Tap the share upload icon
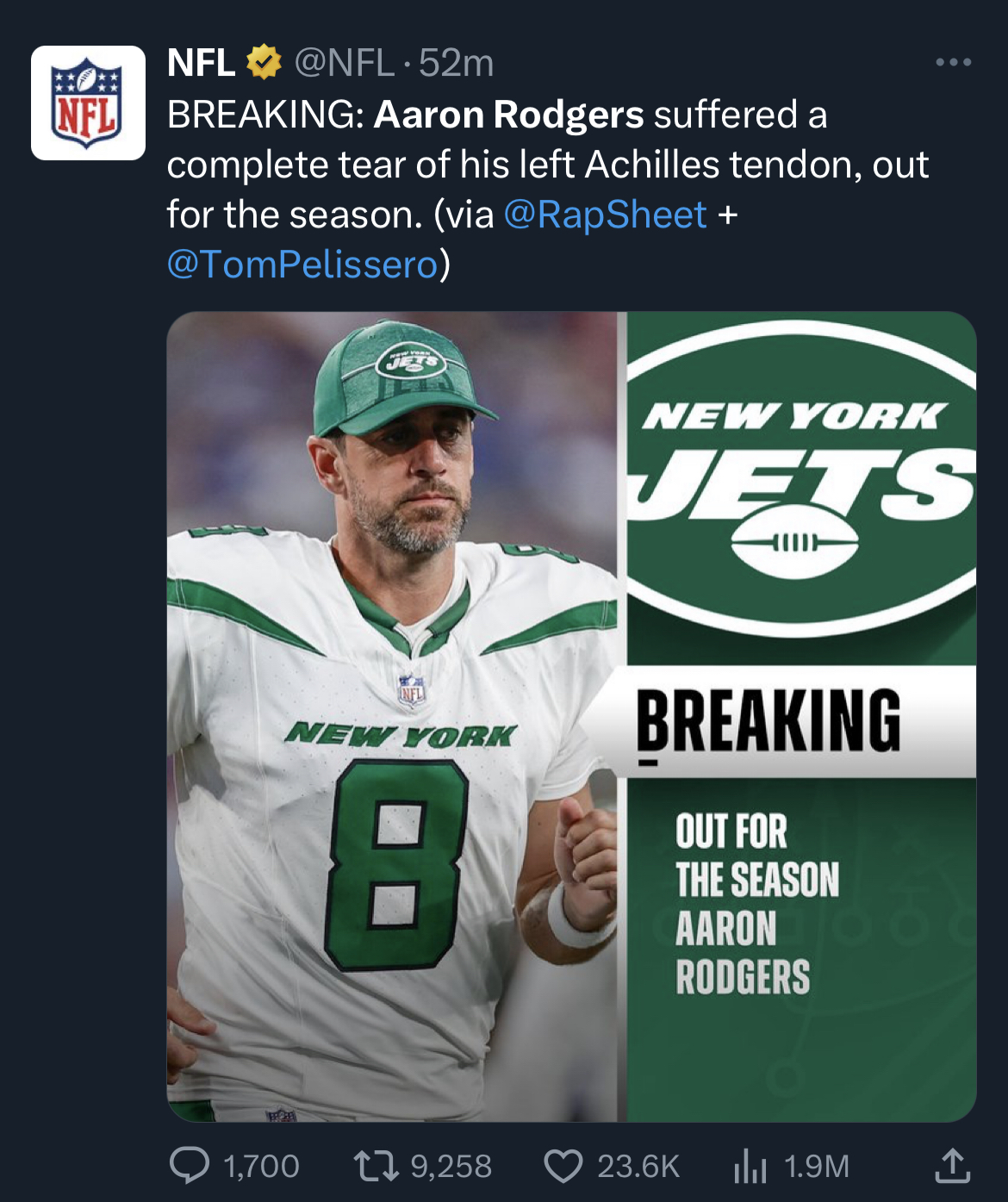This screenshot has height=1202, width=1008. tap(953, 1165)
